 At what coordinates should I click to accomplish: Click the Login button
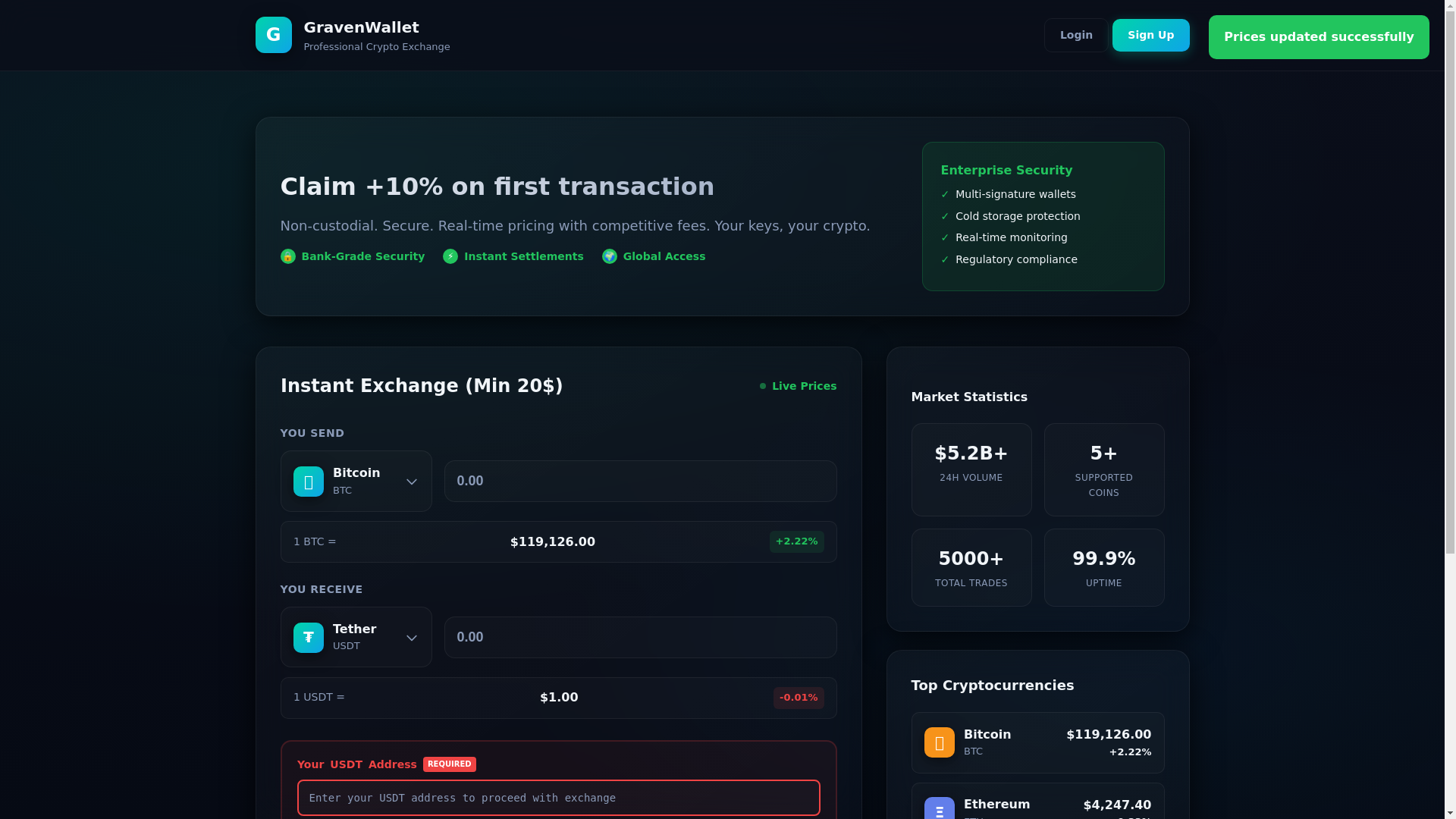click(1076, 35)
